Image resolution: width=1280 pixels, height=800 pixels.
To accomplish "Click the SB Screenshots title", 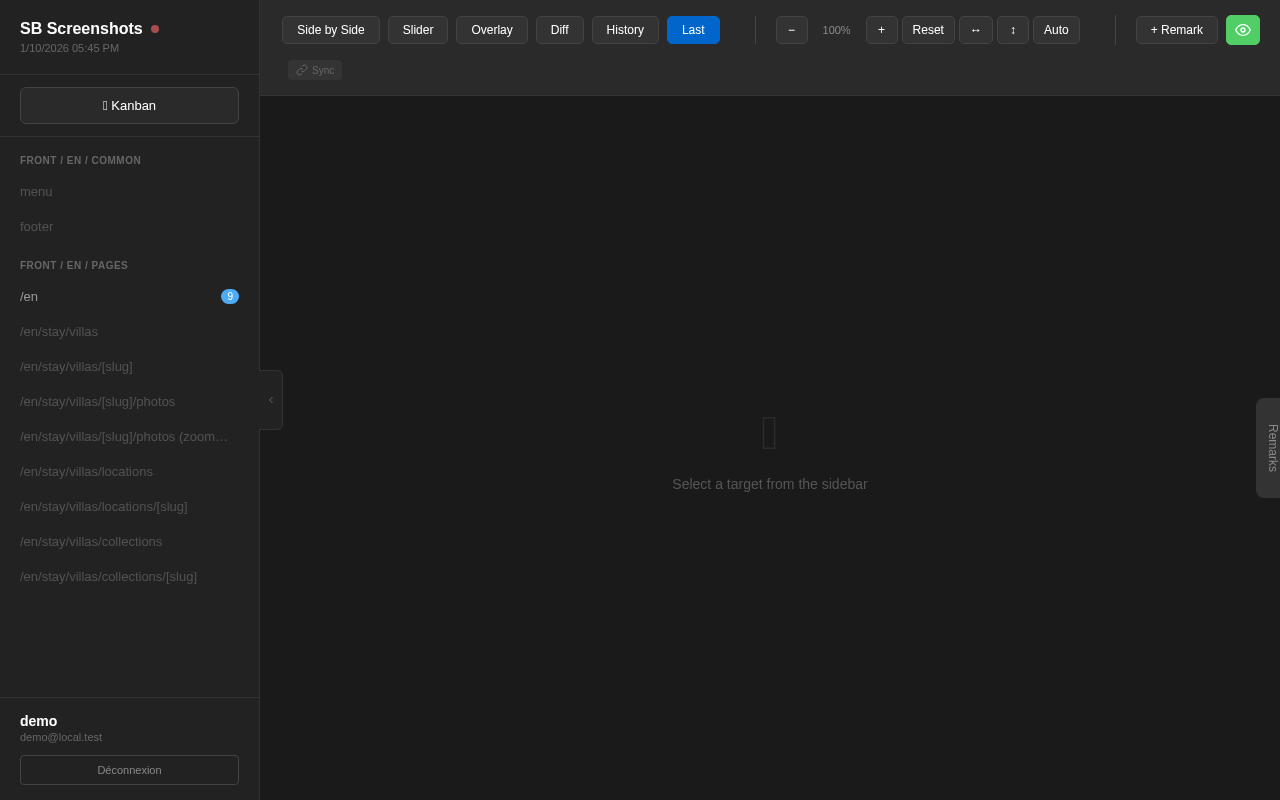I will tap(81, 29).
